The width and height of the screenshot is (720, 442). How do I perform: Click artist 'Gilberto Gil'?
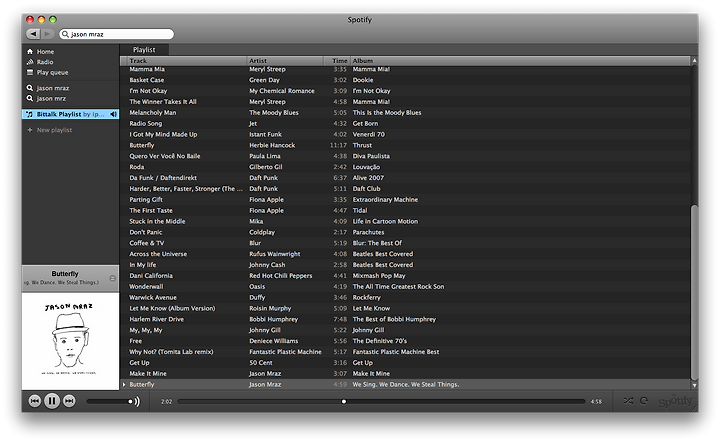266,167
